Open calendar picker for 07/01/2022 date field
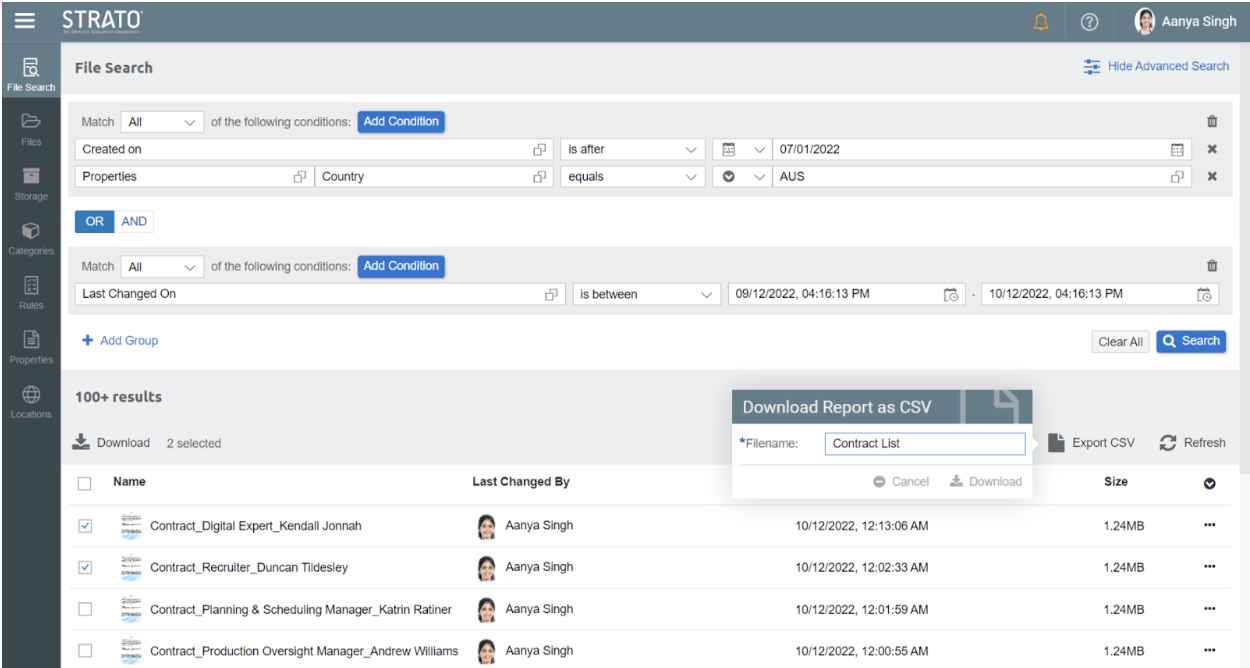1250x668 pixels. click(1177, 150)
